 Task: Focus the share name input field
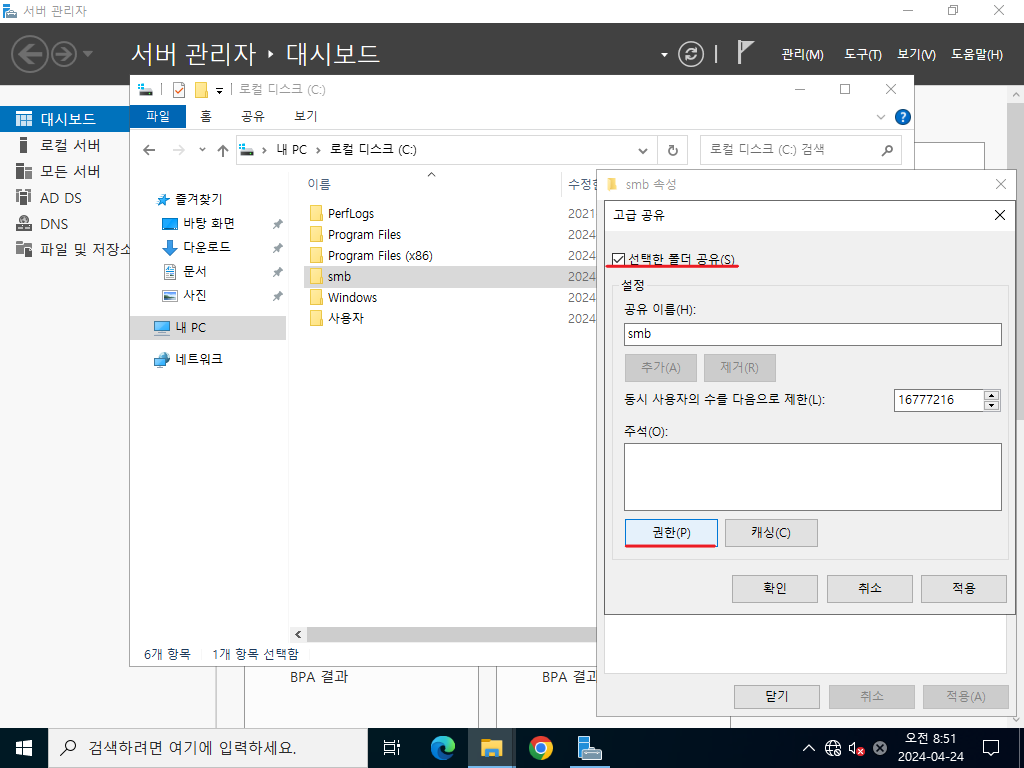812,334
